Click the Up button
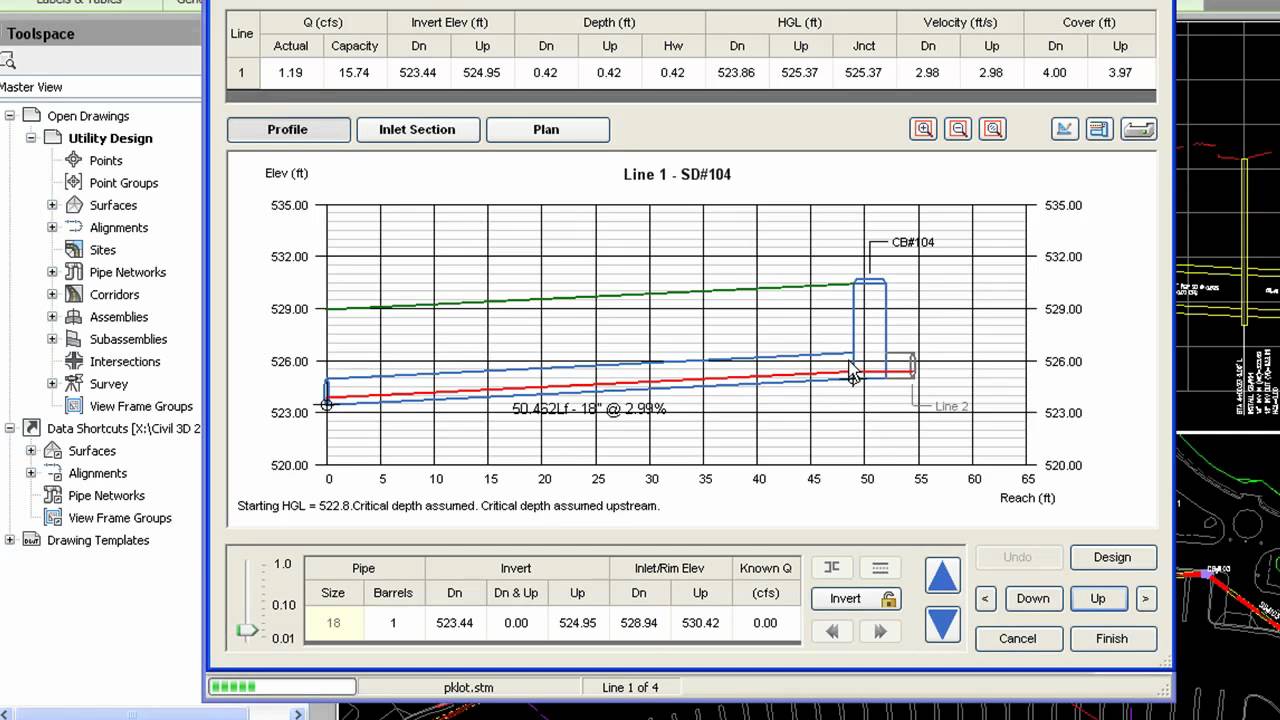The width and height of the screenshot is (1280, 720). coord(1098,598)
